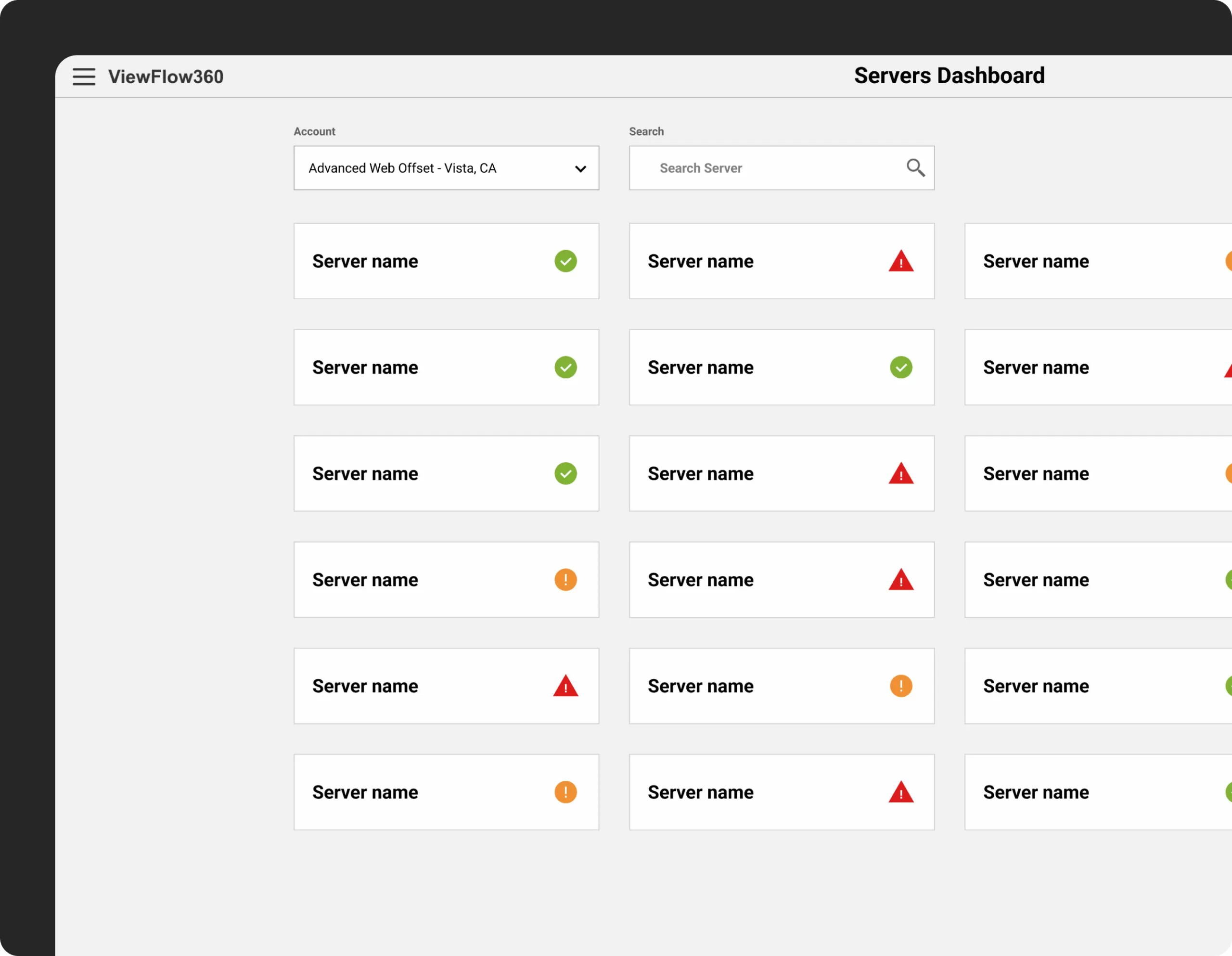Open the server card in third row, third column
Screen dimensions: 1232x956
click(x=1098, y=474)
